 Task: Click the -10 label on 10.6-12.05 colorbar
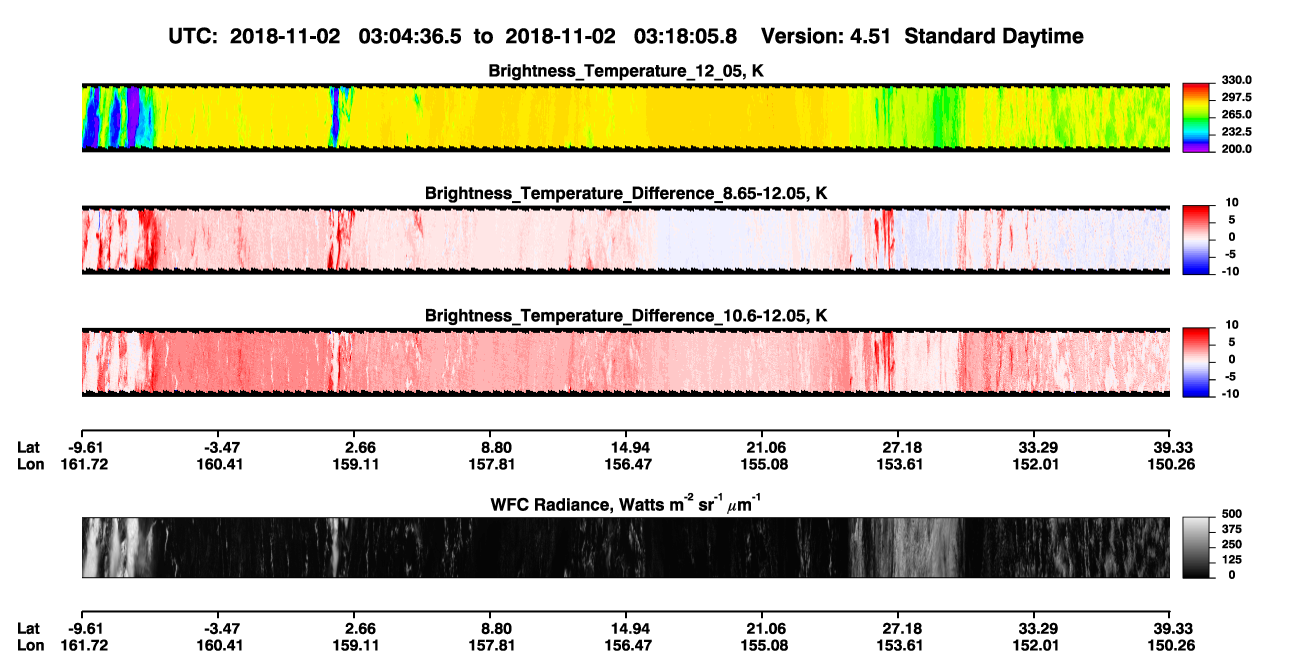pyautogui.click(x=1231, y=393)
